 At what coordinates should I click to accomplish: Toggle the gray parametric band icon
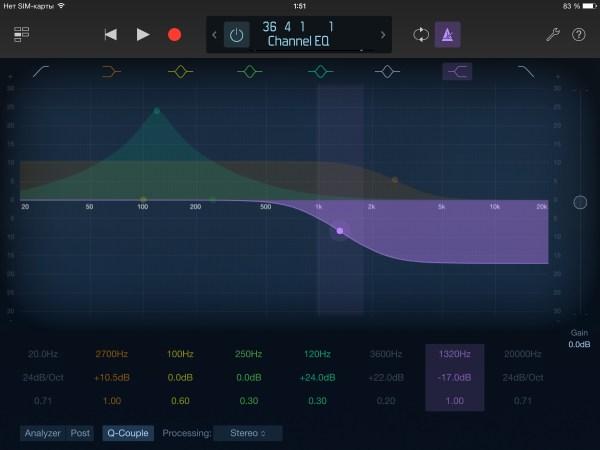point(387,72)
